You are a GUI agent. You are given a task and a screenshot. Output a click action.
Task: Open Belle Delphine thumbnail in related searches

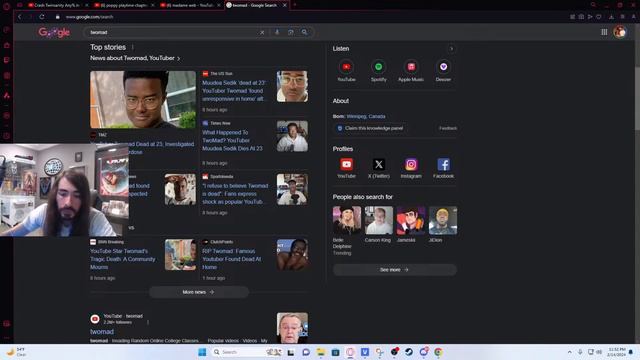pos(347,220)
